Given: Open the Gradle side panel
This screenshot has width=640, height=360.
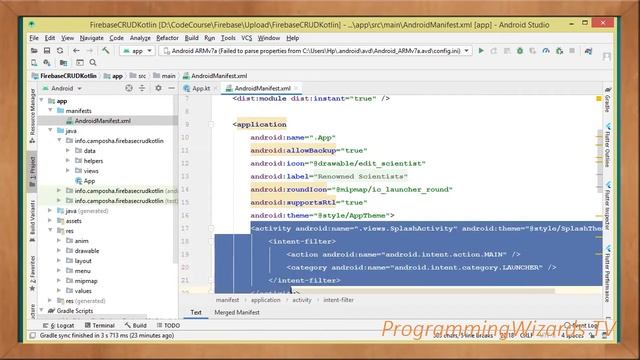Looking at the screenshot, I should tap(607, 100).
